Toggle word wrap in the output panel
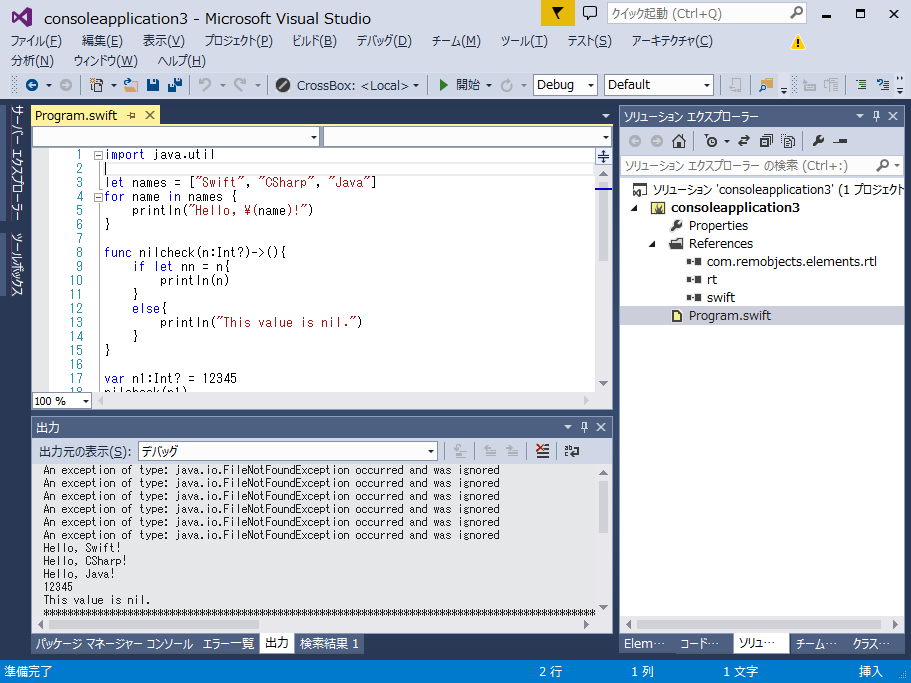Viewport: 911px width, 683px height. pyautogui.click(x=571, y=451)
